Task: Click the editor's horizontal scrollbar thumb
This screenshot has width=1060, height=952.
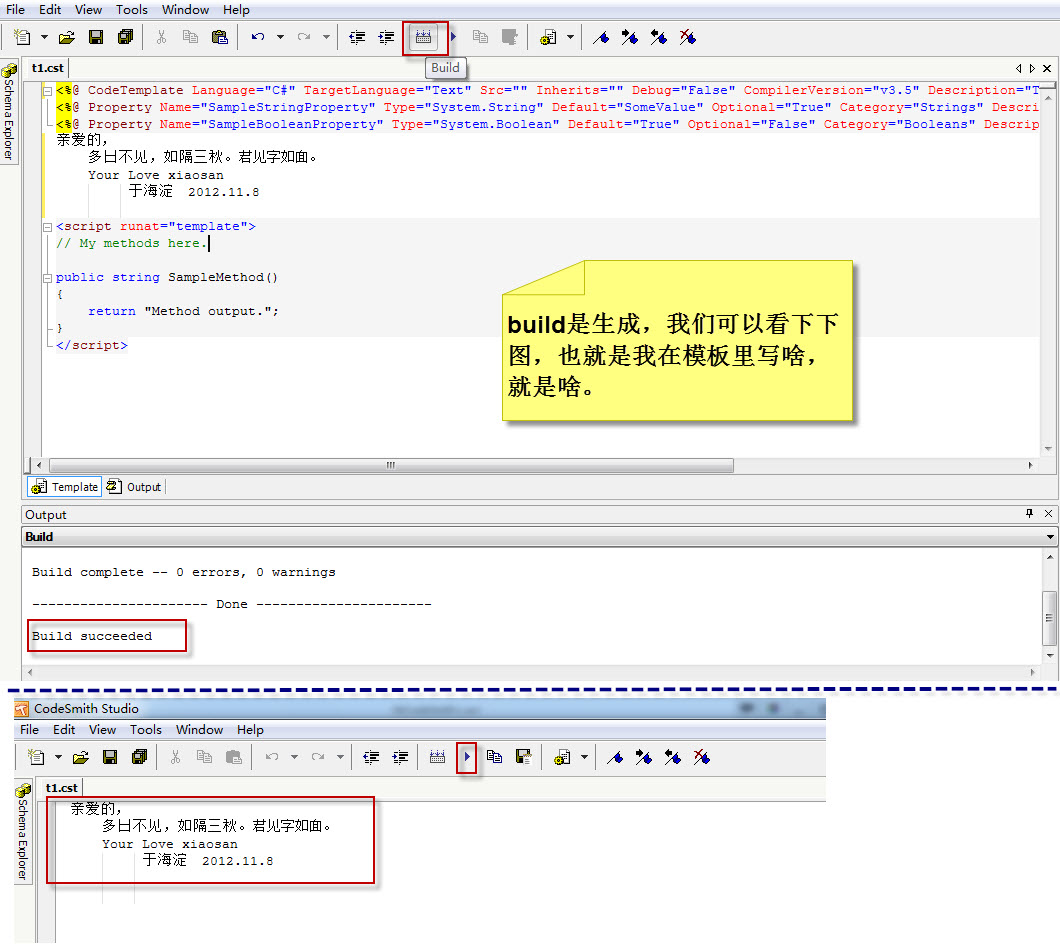Action: [x=391, y=465]
